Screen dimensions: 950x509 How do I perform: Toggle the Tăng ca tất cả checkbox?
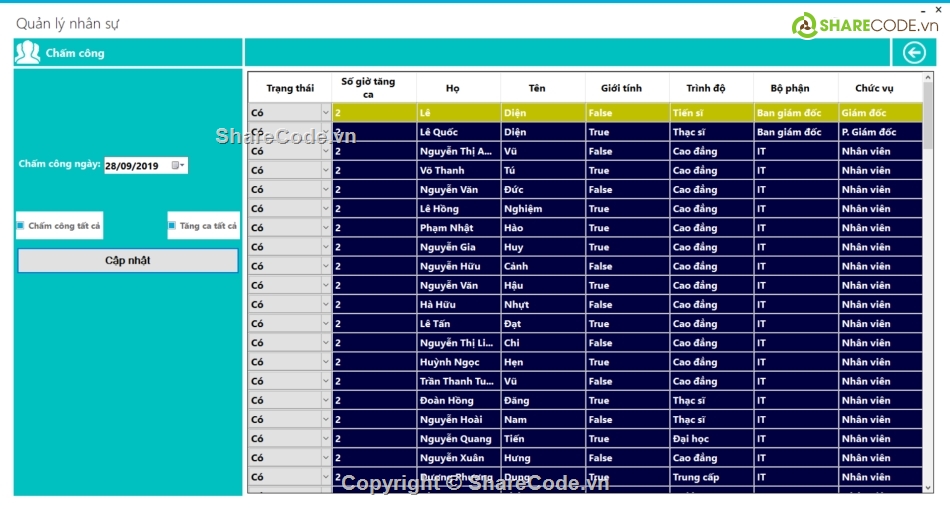click(172, 226)
